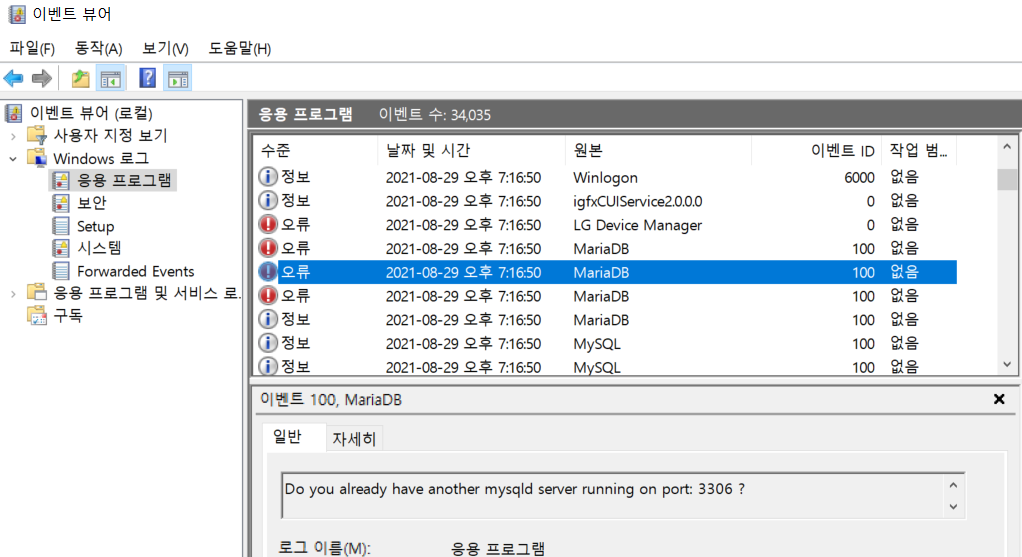Image resolution: width=1022 pixels, height=557 pixels.
Task: Select the Setup tree item label
Action: tap(95, 226)
